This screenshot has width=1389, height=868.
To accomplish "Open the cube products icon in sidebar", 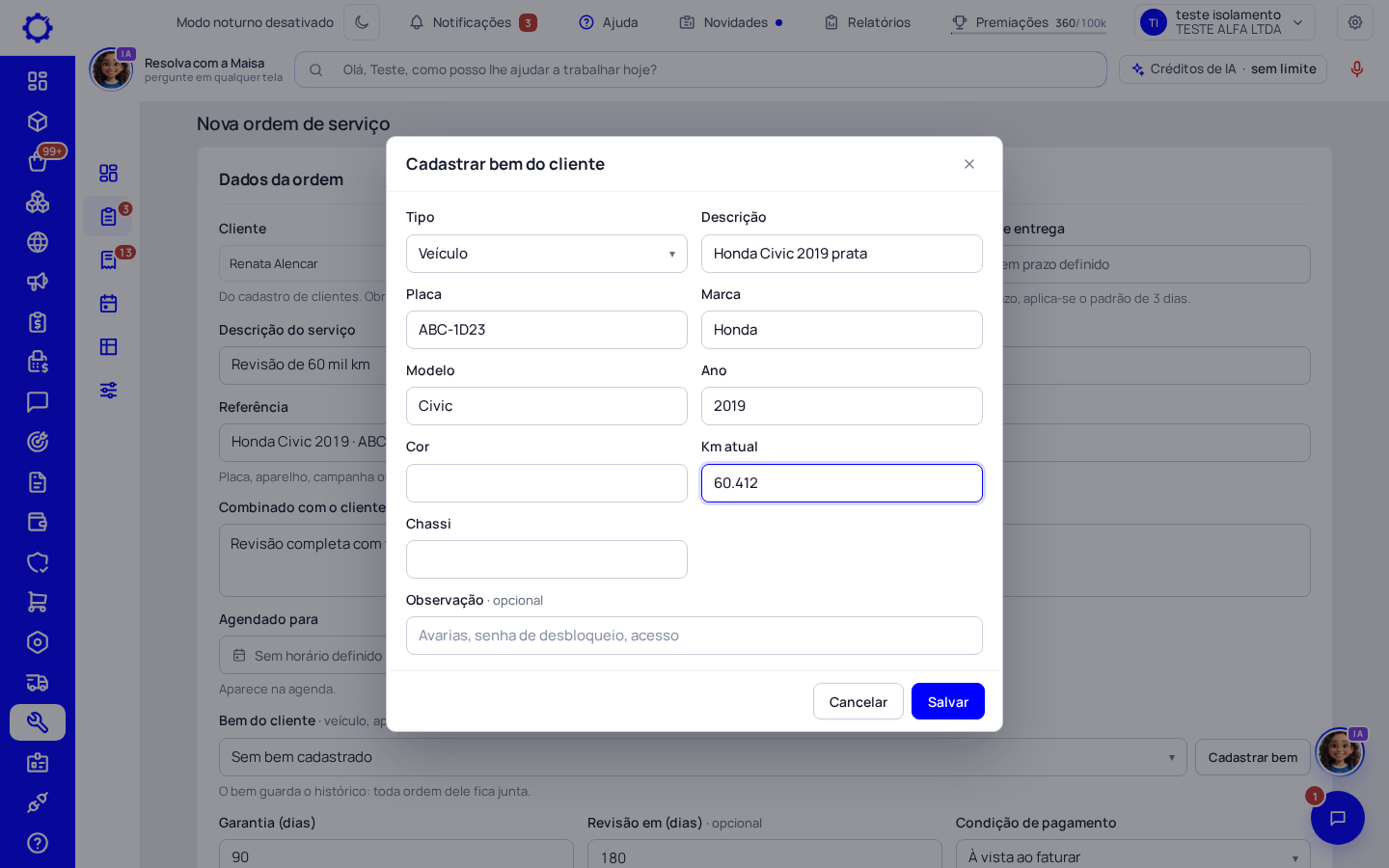I will 38,122.
